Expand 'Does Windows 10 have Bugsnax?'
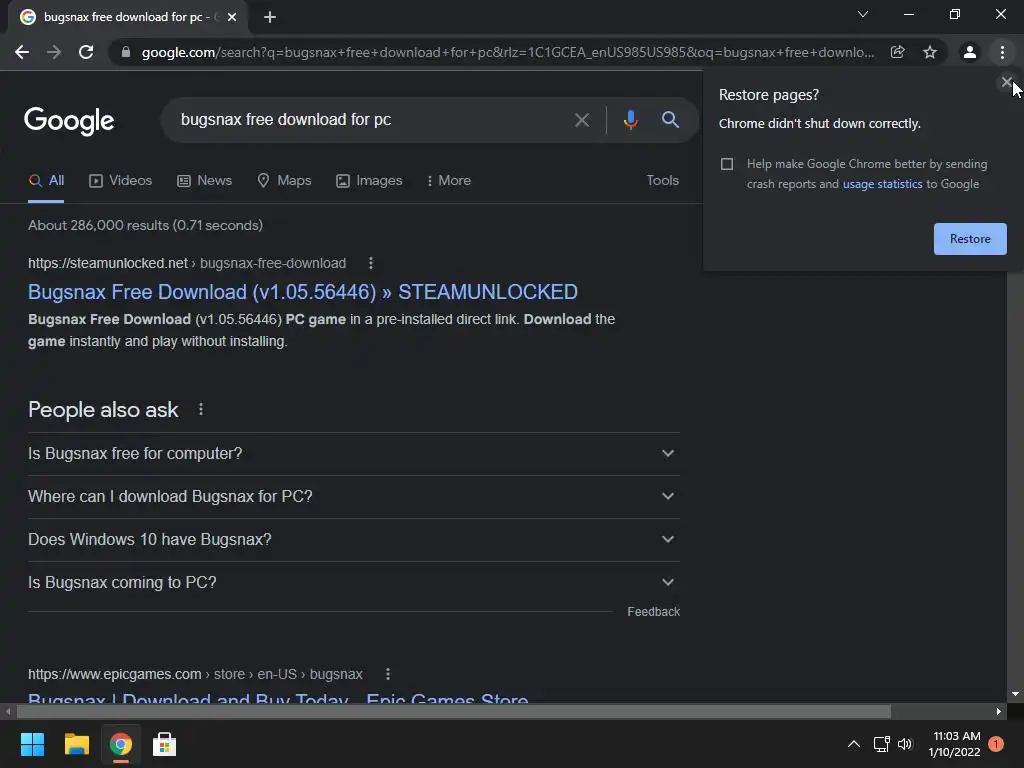 (x=353, y=540)
